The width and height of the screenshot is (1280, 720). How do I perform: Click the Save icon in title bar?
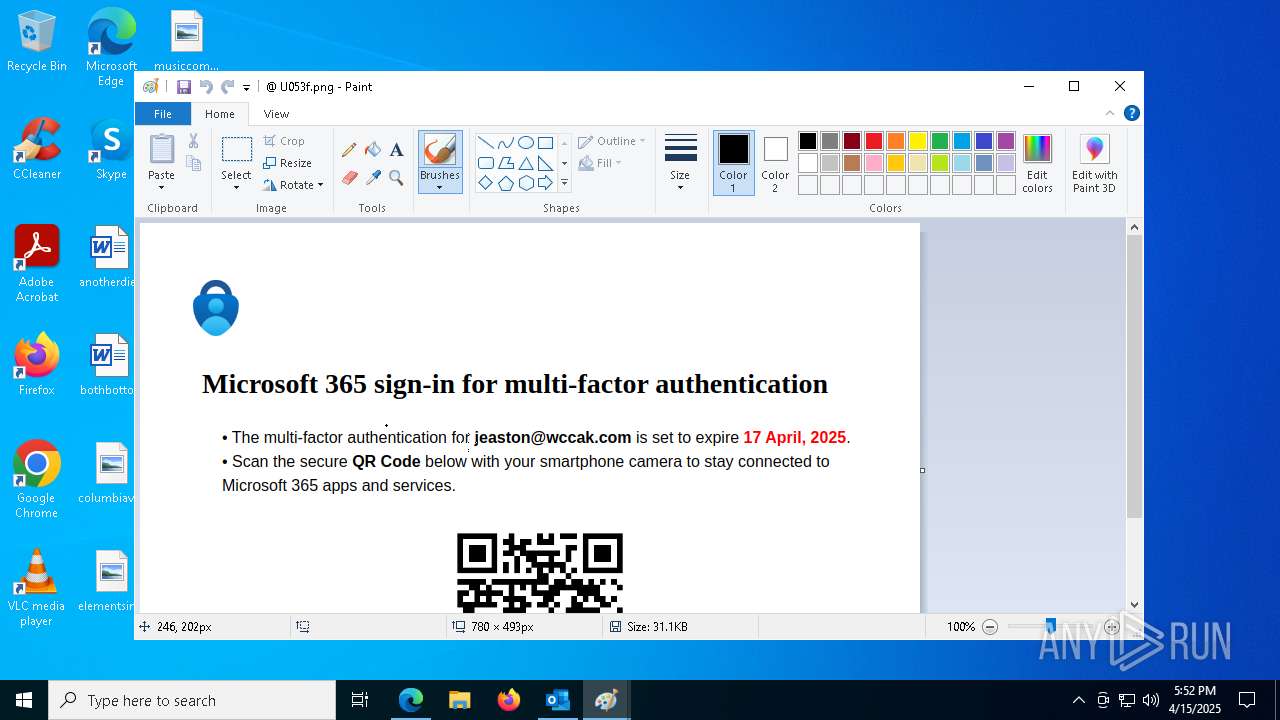[x=184, y=87]
